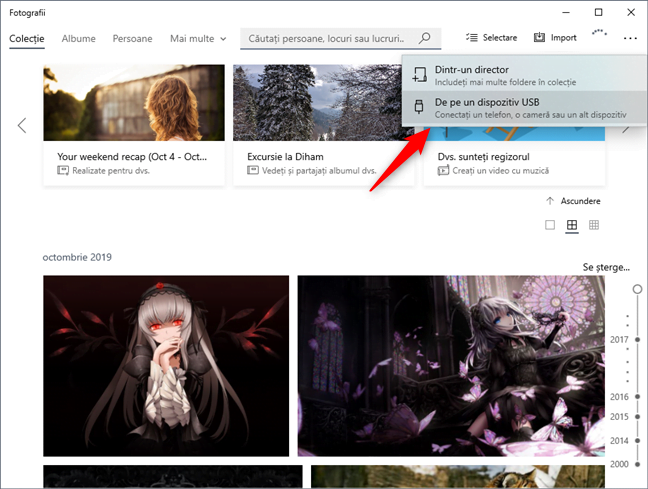Click the timeline scrubber handle at top
This screenshot has width=648, height=489.
(637, 289)
